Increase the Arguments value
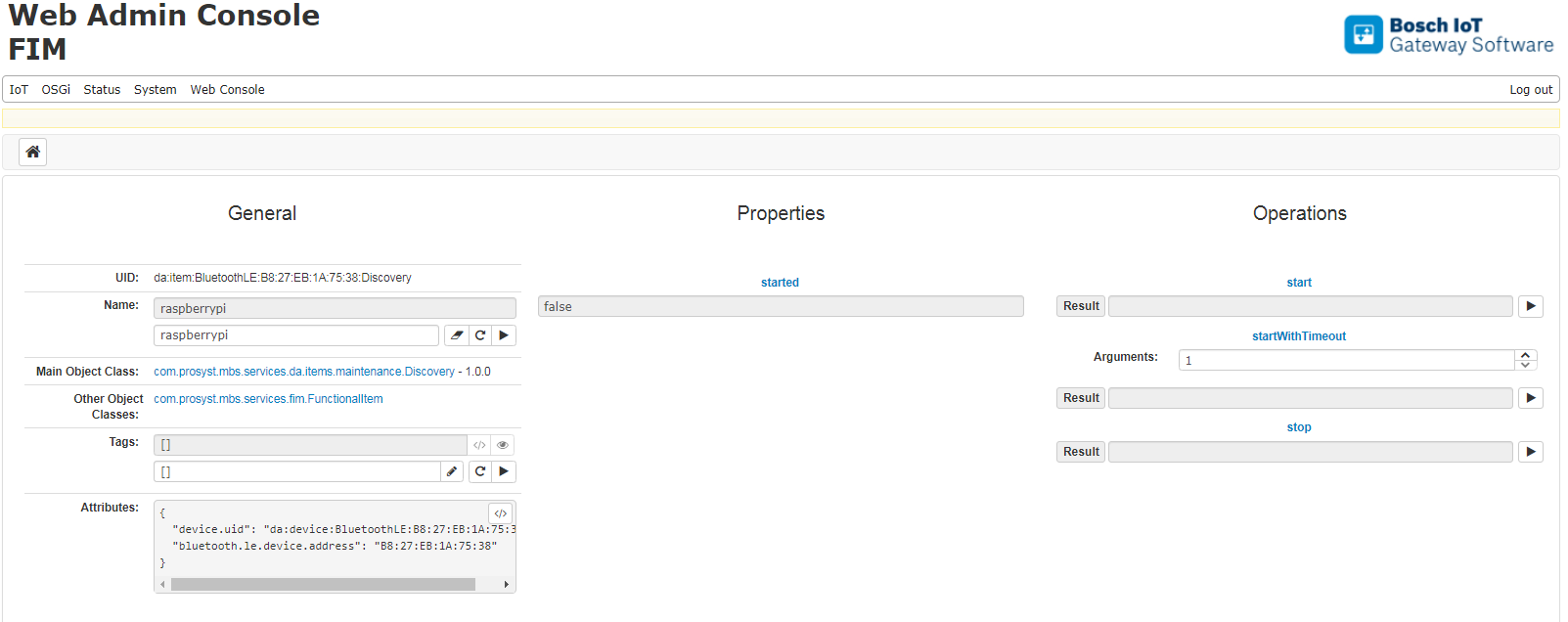 click(1525, 355)
